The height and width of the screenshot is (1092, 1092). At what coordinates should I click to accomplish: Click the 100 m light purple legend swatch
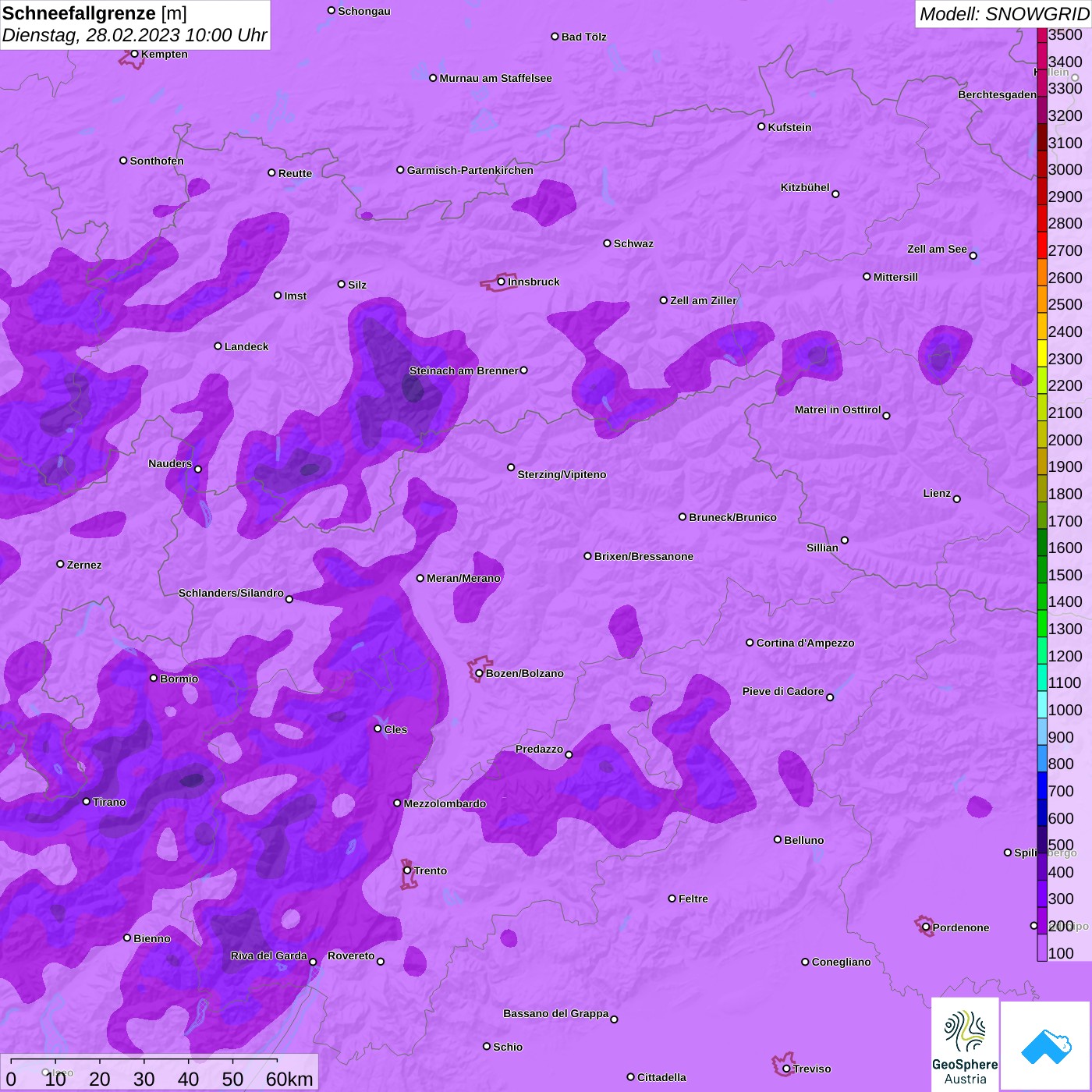(1042, 947)
